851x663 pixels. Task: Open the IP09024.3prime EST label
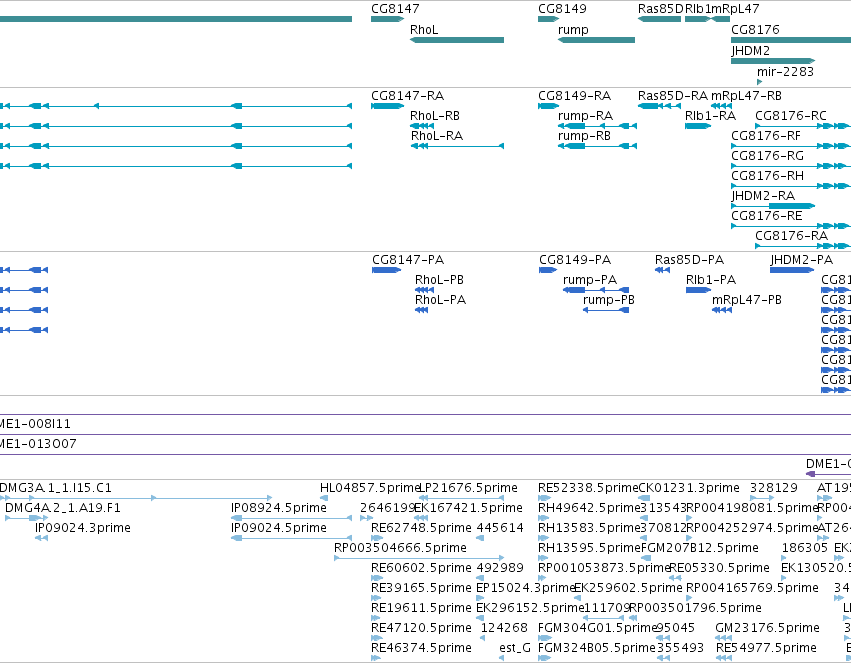83,528
